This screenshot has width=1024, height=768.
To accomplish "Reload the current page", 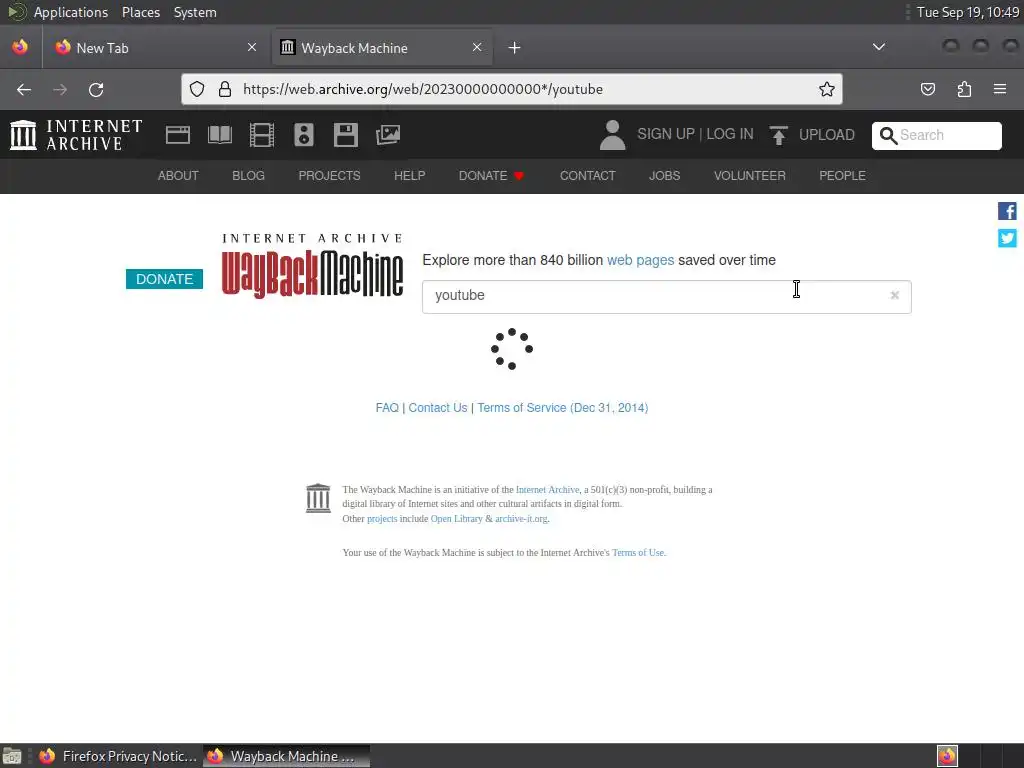I will pos(96,89).
